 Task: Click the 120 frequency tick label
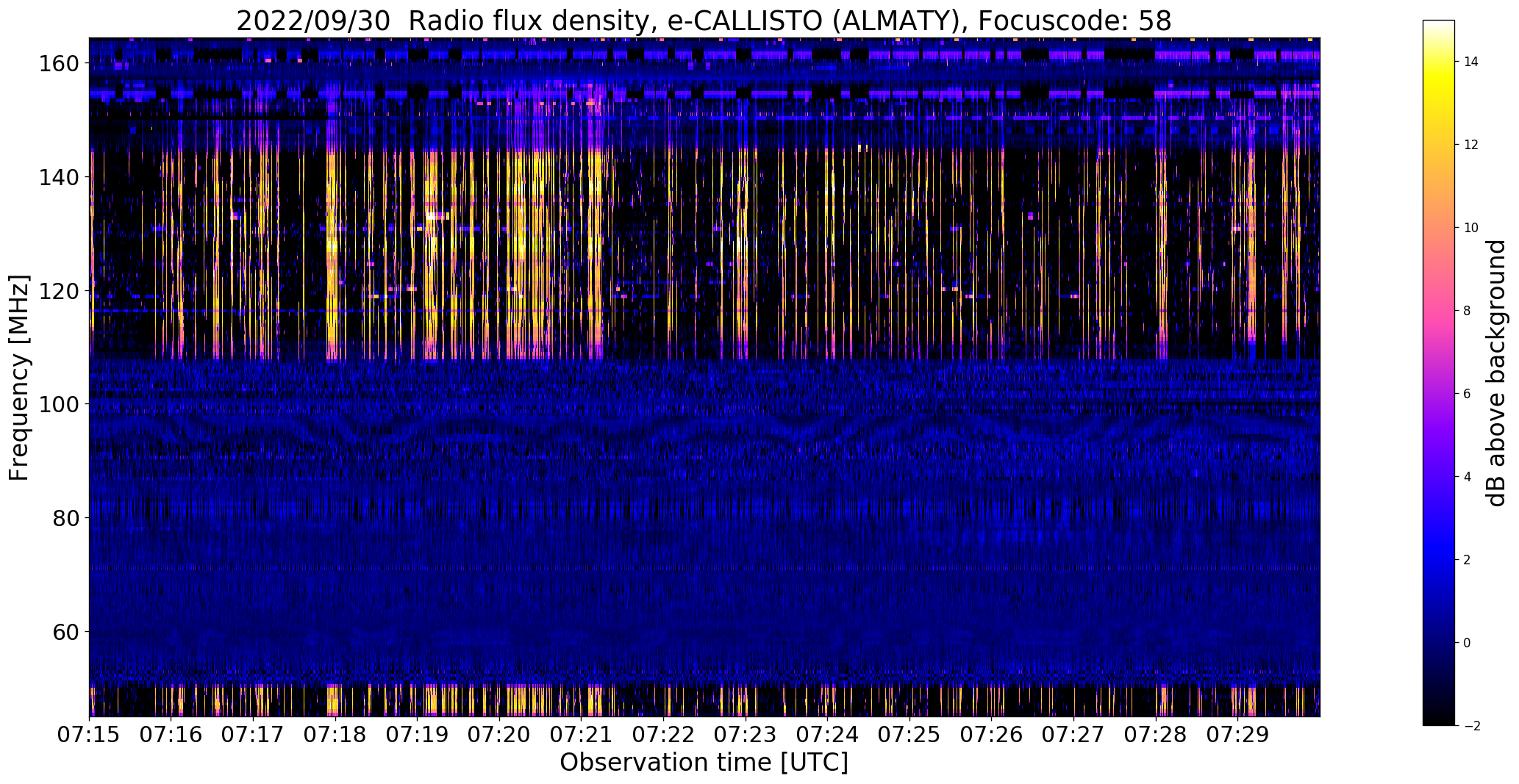pos(58,291)
